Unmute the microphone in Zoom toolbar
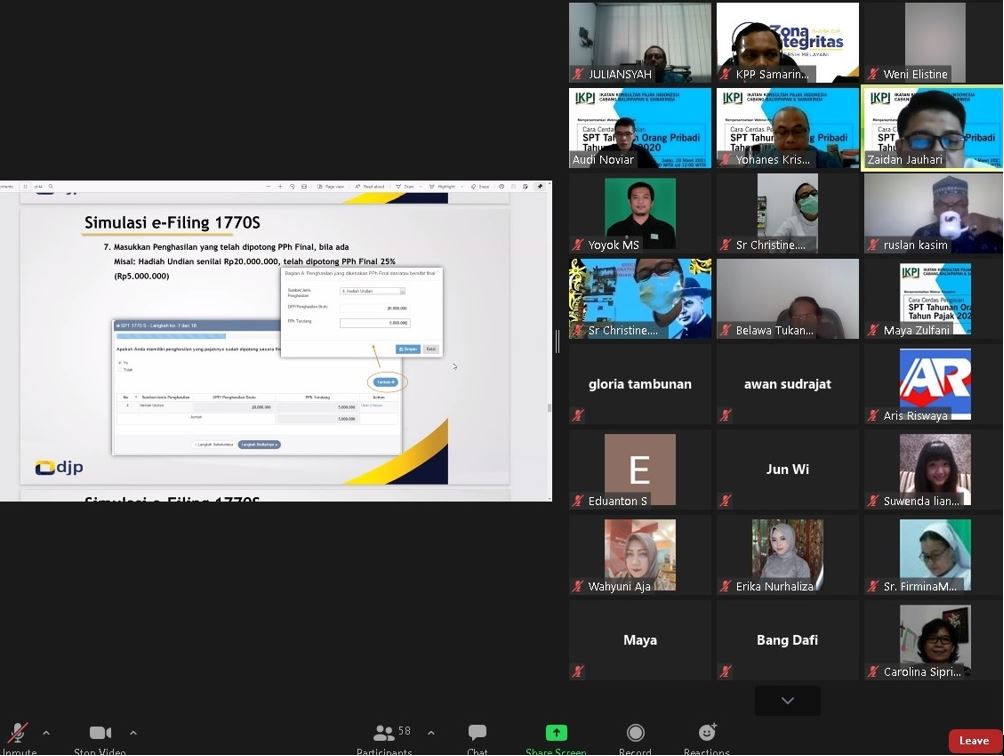Screen dimensions: 1004x756 [17, 734]
